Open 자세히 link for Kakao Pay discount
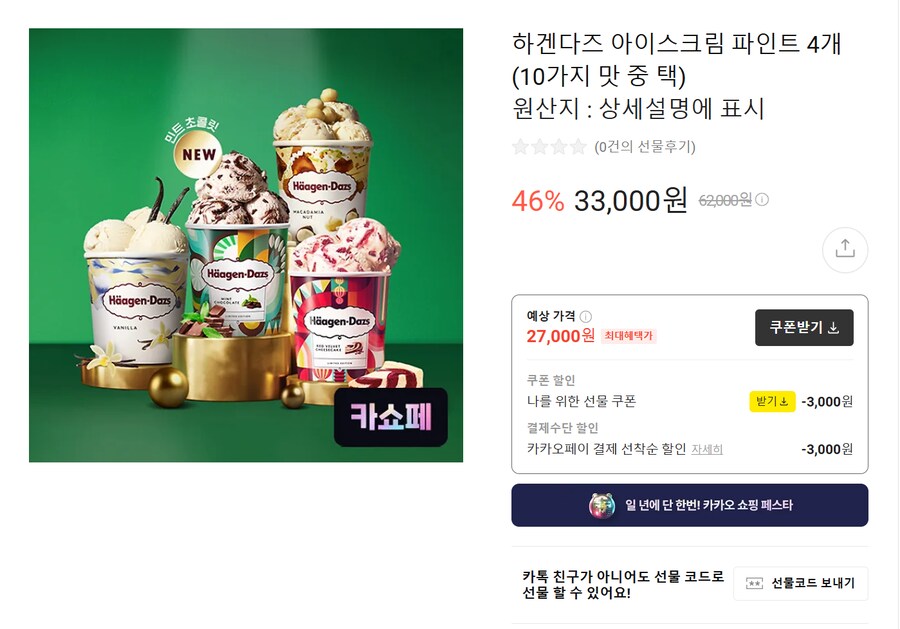The height and width of the screenshot is (629, 900). click(x=707, y=449)
